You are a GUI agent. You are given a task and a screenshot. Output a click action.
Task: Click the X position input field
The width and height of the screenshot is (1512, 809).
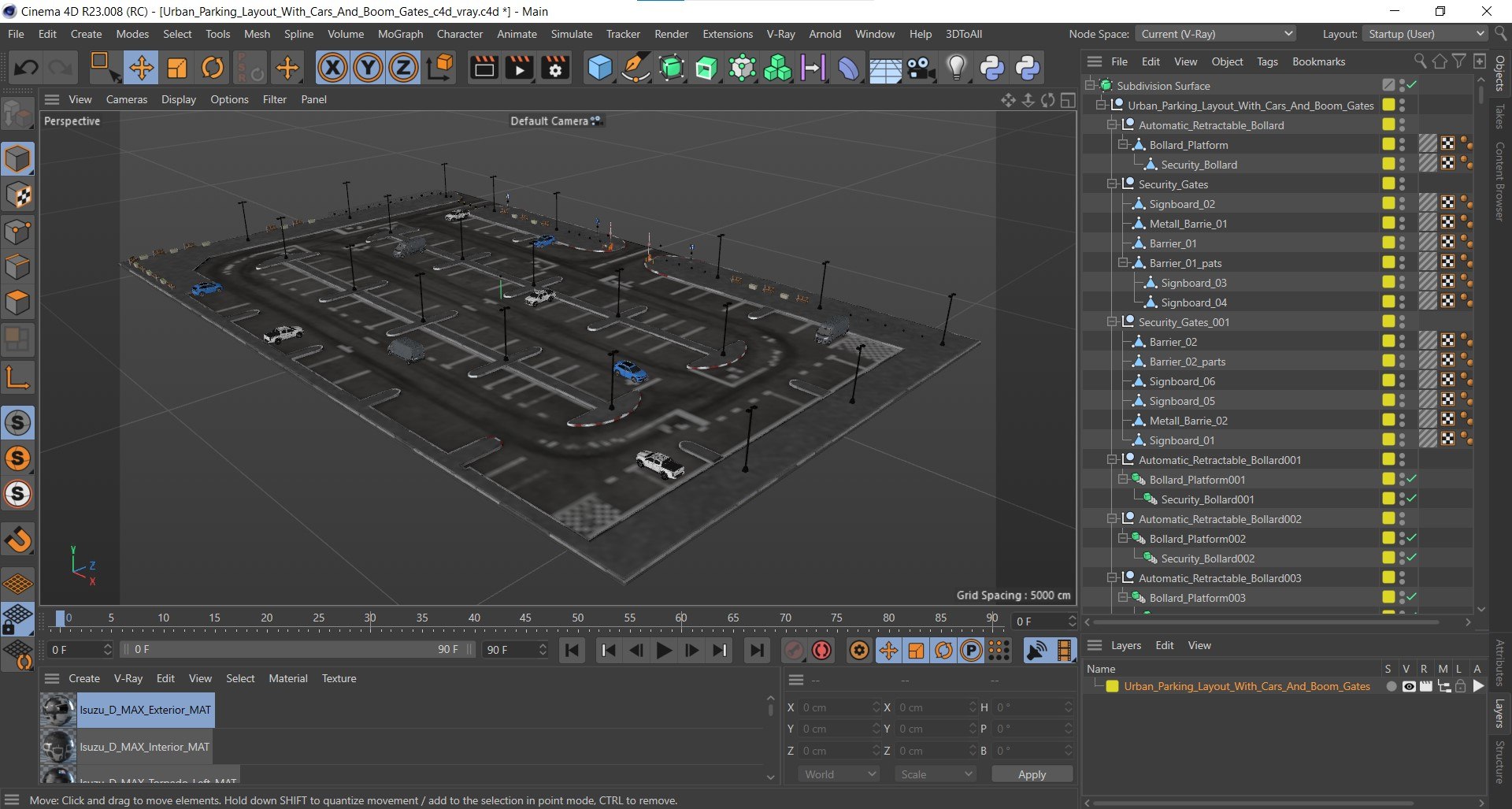click(x=839, y=707)
